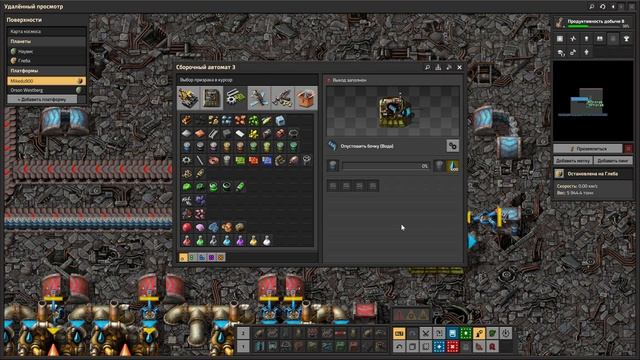Click the minimap preview thumbnail
Screen dimensions: 640x360
593,101
